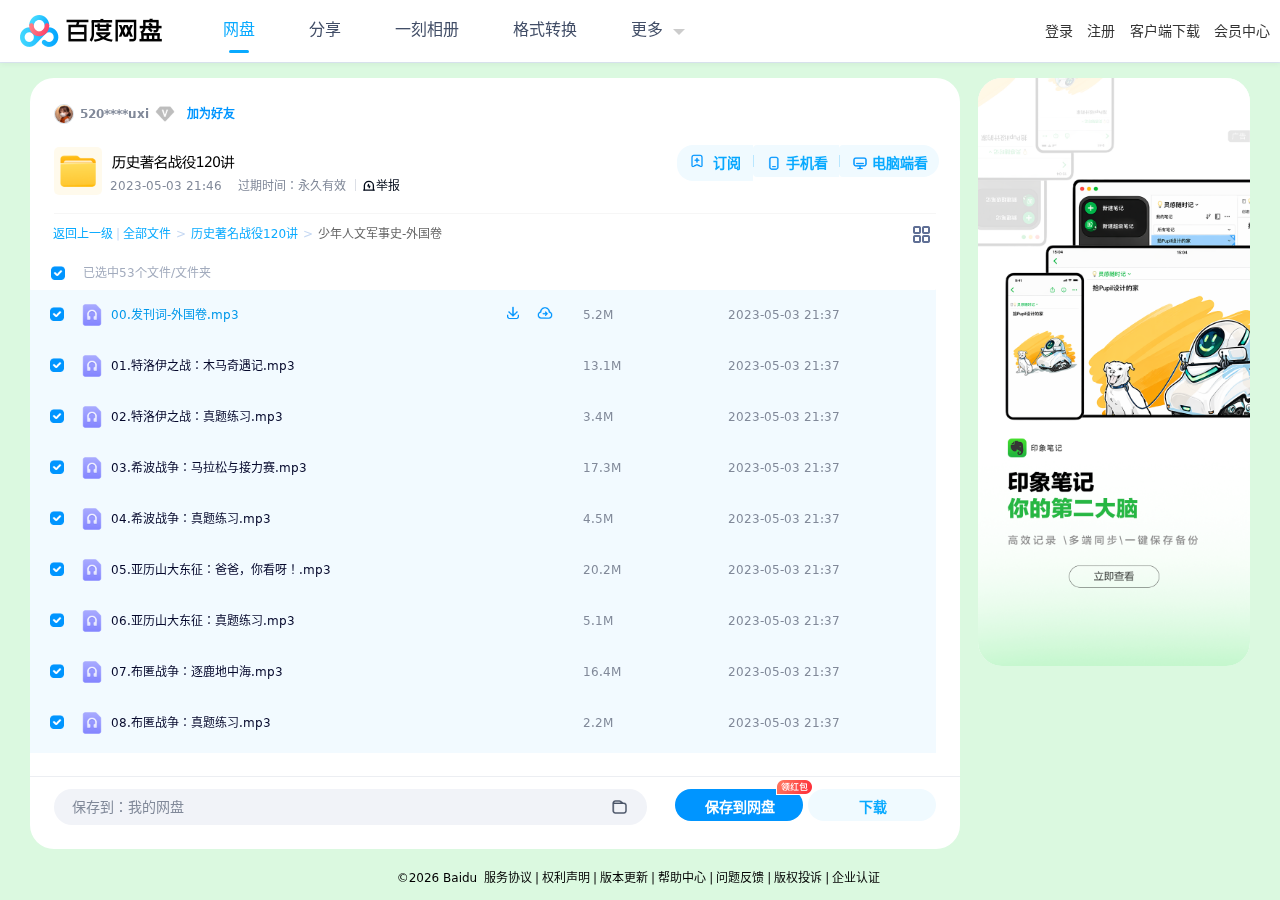Open file 02.特洛伊之战：真题练习.mp3

[x=197, y=416]
